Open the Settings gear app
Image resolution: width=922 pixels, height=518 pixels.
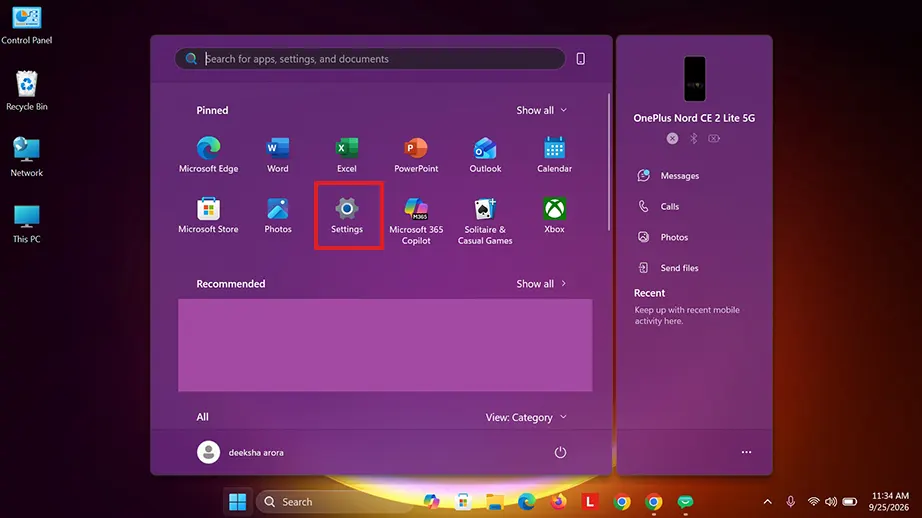(x=347, y=216)
